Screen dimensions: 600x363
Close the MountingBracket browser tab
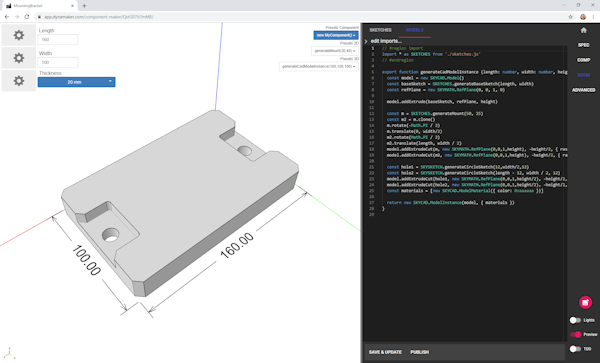click(73, 6)
